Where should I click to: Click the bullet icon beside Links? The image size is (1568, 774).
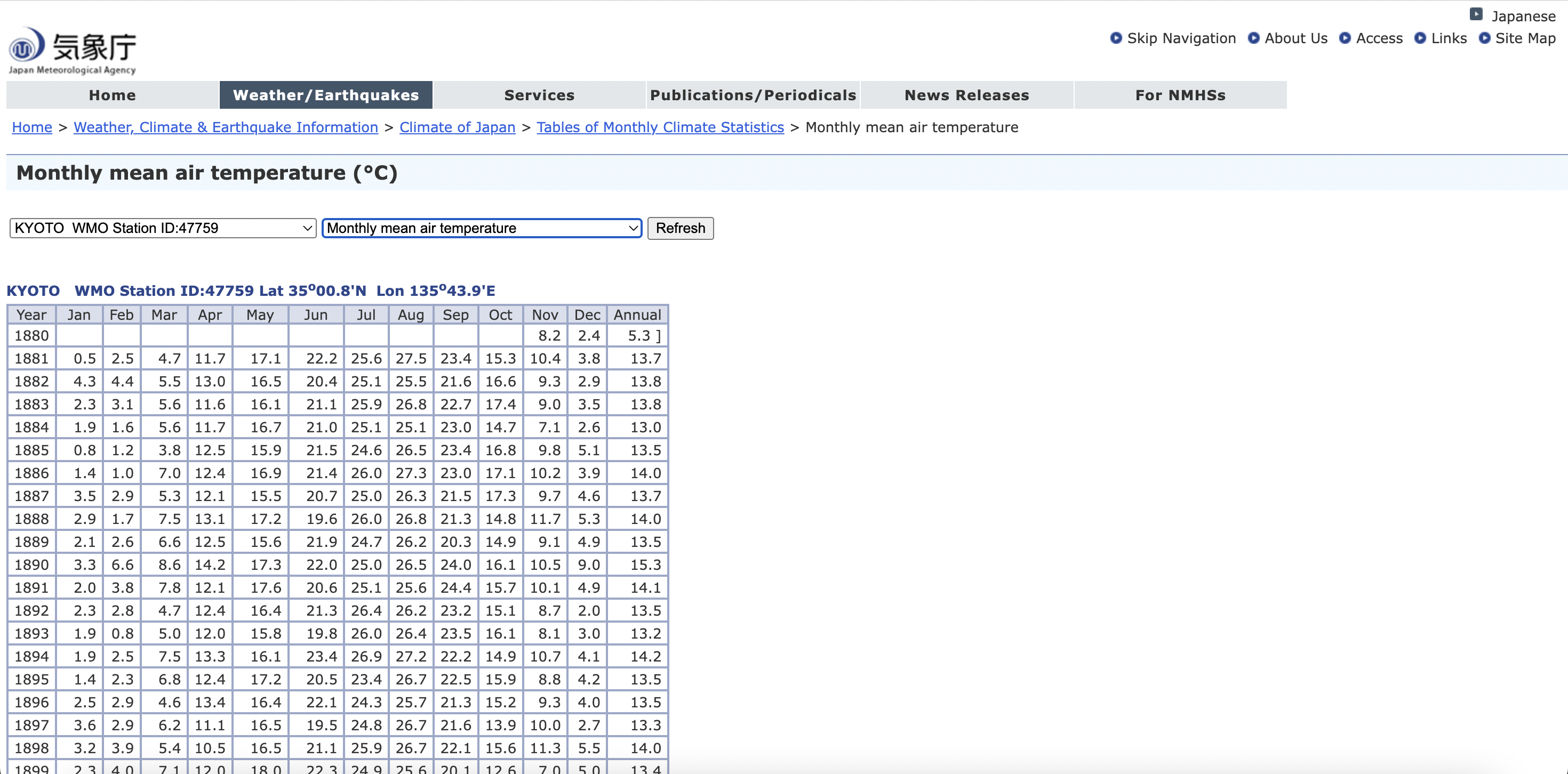1420,38
